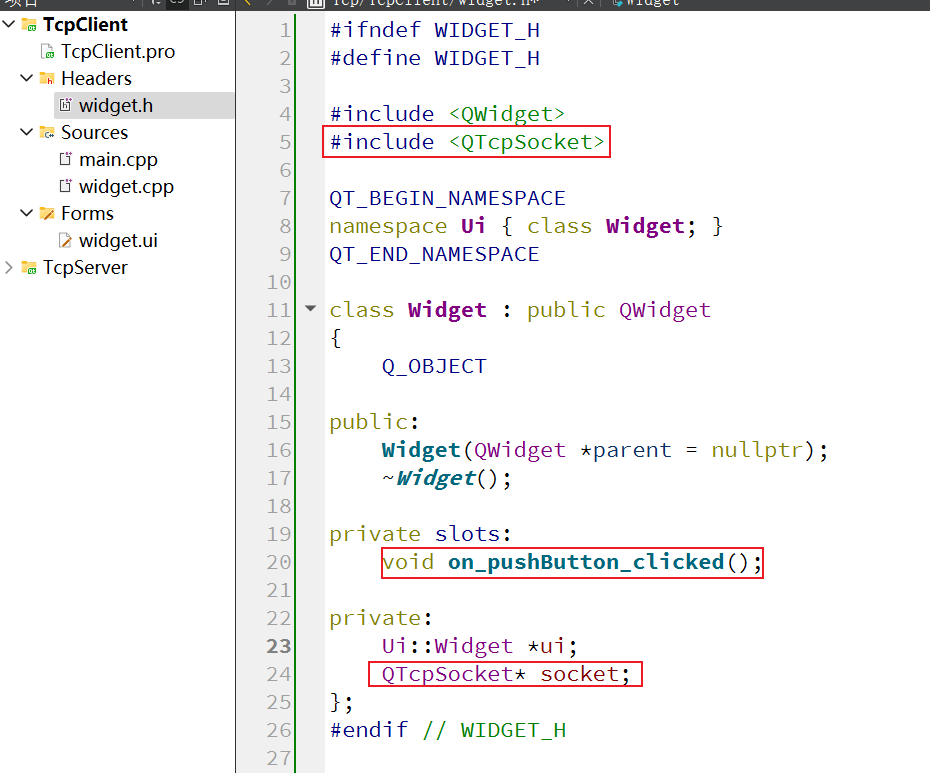The height and width of the screenshot is (773, 930).
Task: Click the 'public:' access specifier
Action: click(374, 422)
